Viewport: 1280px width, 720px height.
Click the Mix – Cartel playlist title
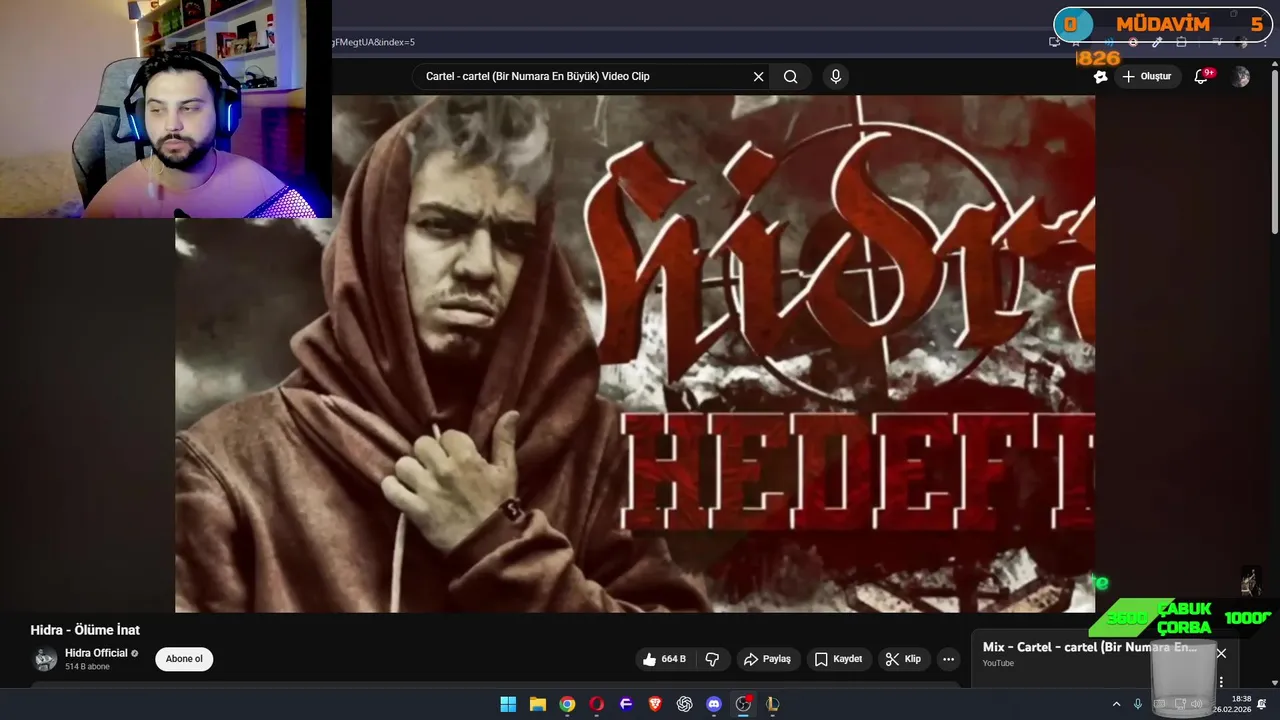[1090, 647]
